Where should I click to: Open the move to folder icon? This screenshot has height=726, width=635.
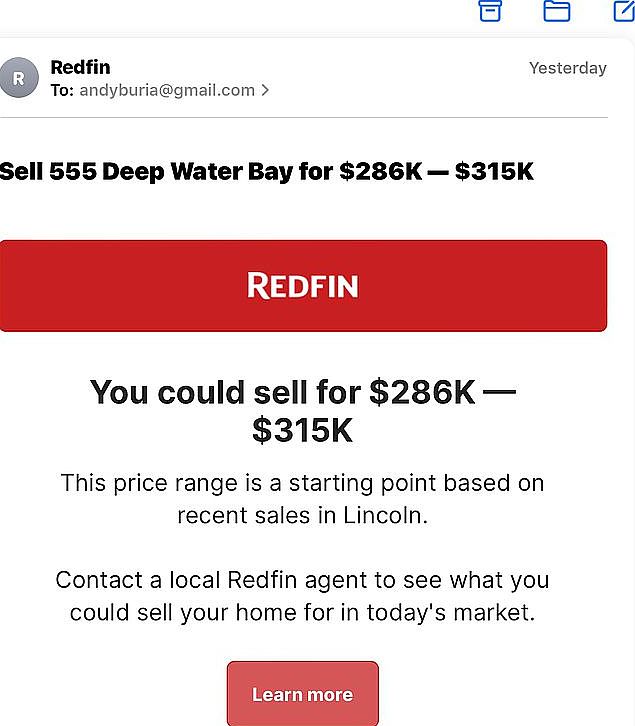(556, 10)
